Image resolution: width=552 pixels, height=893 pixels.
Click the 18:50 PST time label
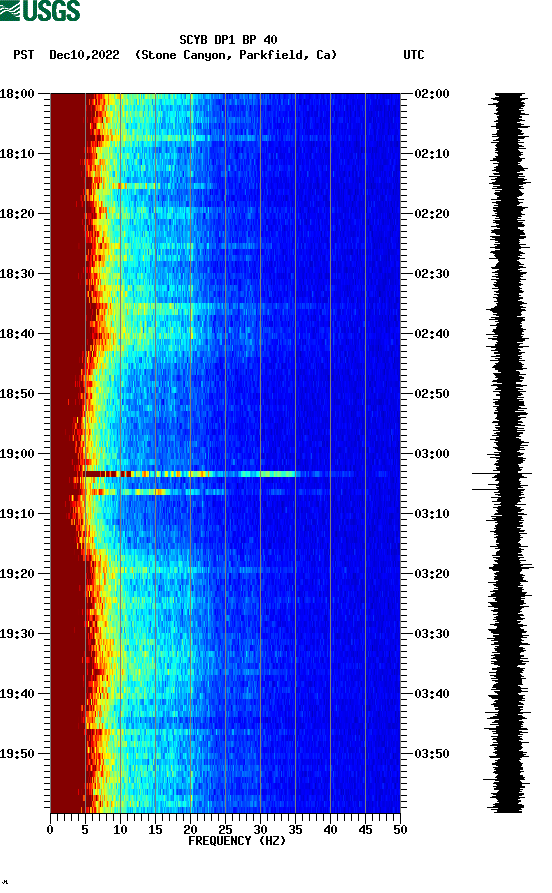pos(17,394)
